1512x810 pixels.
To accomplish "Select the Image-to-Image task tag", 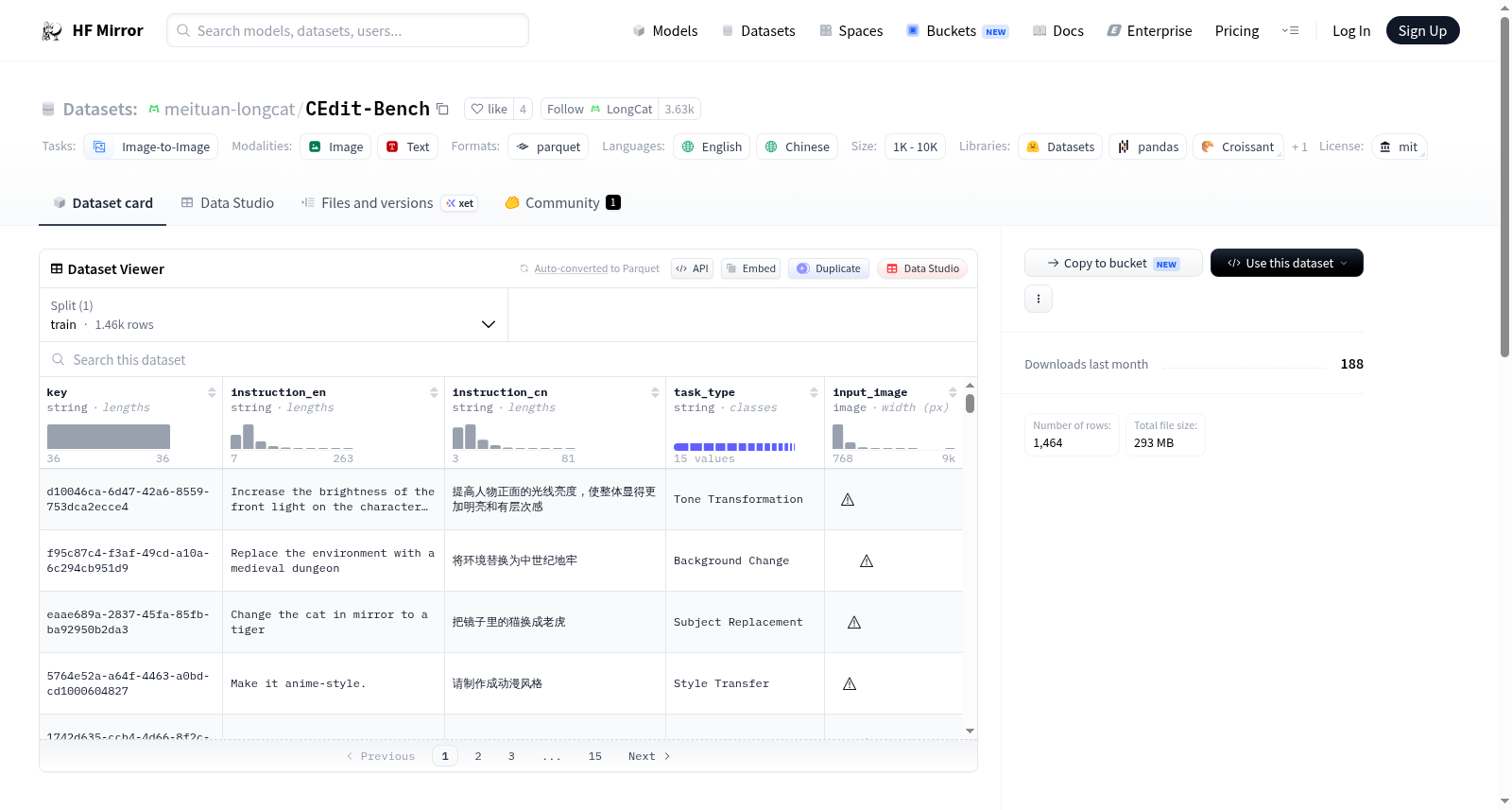I will click(x=151, y=146).
